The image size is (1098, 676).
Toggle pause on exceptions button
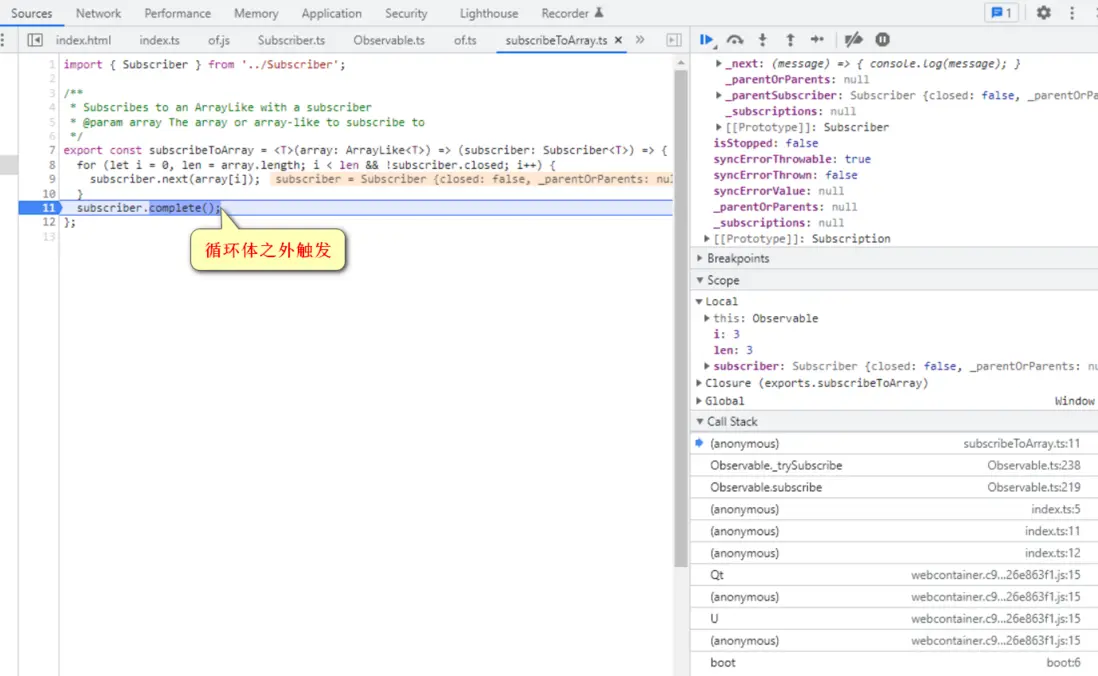(883, 40)
